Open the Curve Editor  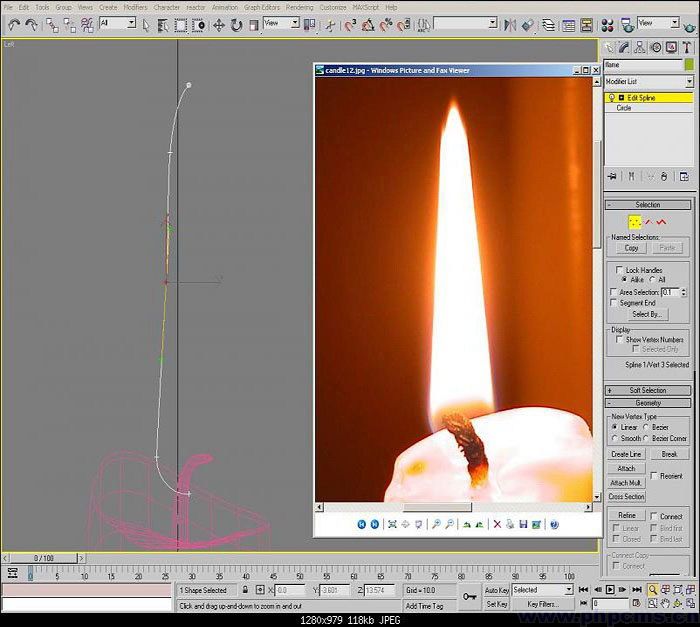tap(568, 25)
